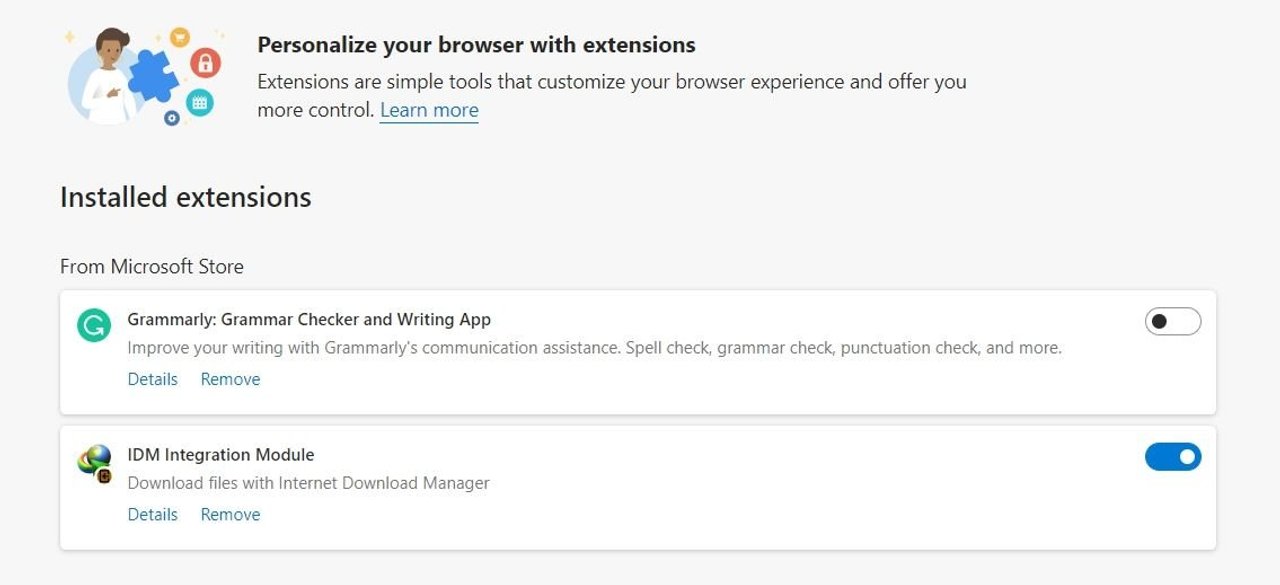1280x585 pixels.
Task: Click the Installed extensions heading
Action: [186, 197]
